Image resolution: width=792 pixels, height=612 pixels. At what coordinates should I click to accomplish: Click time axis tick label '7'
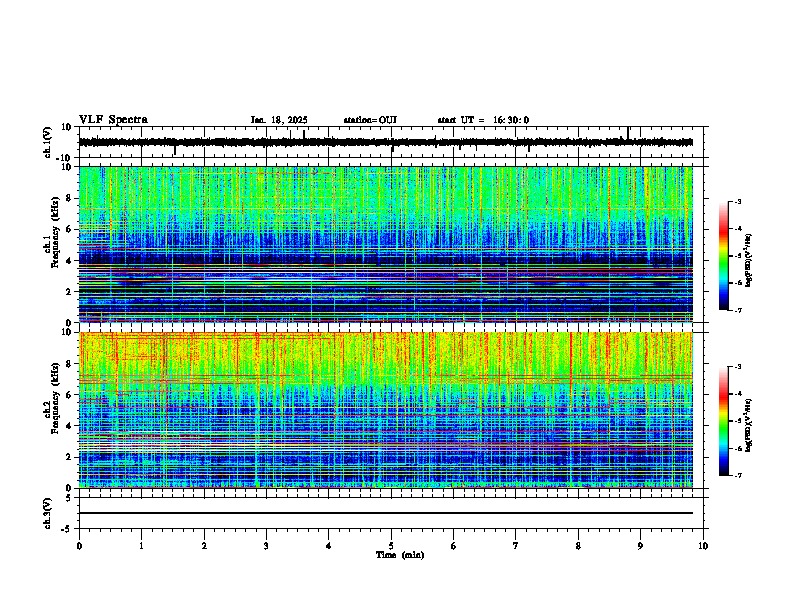516,546
